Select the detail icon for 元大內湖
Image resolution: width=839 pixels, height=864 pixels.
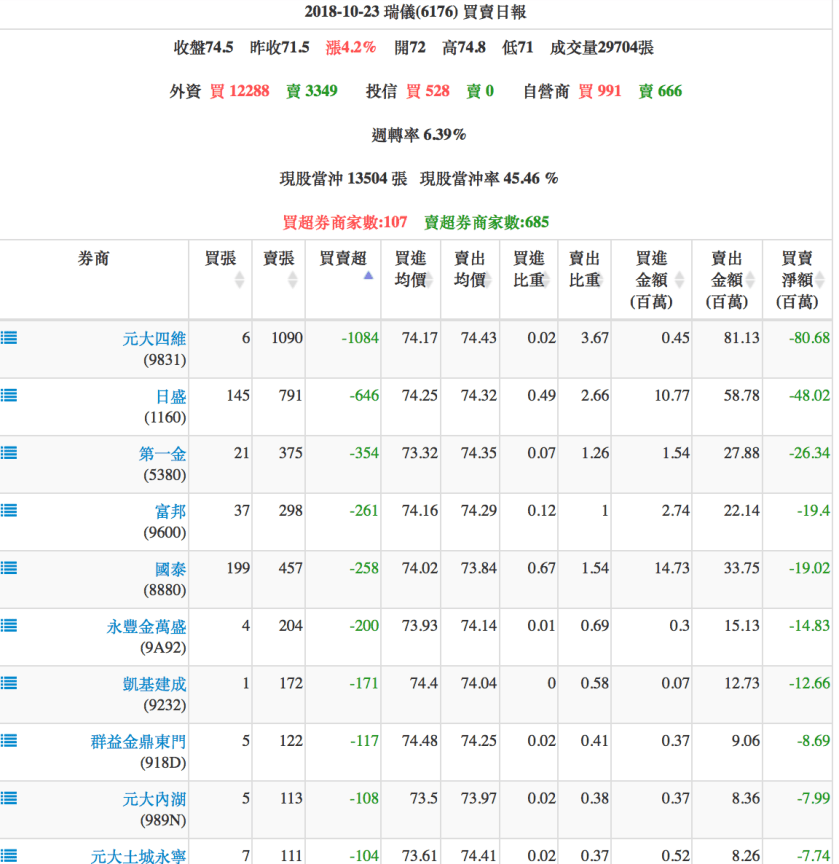pyautogui.click(x=8, y=799)
